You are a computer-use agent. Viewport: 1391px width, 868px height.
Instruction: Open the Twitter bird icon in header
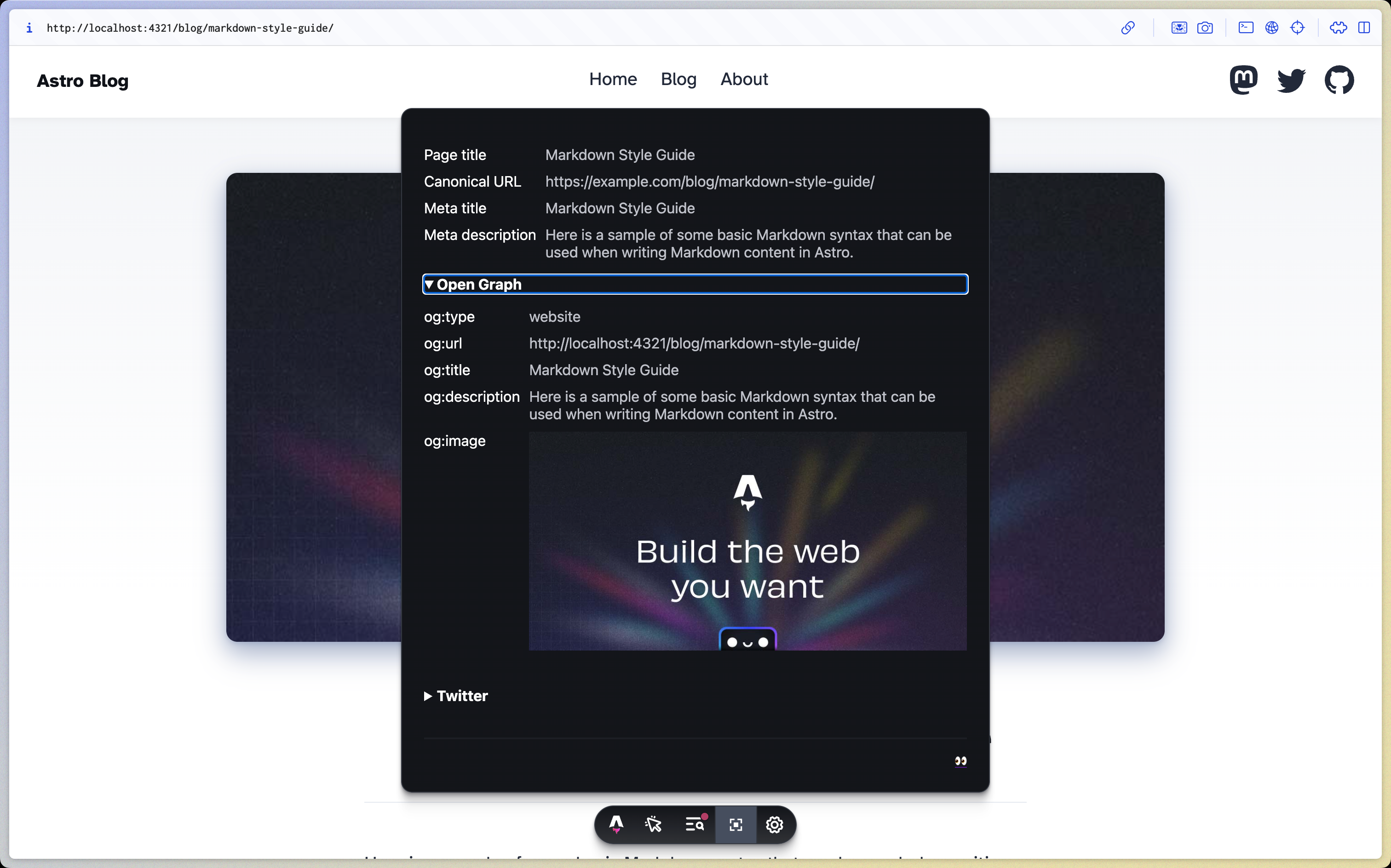[1291, 80]
